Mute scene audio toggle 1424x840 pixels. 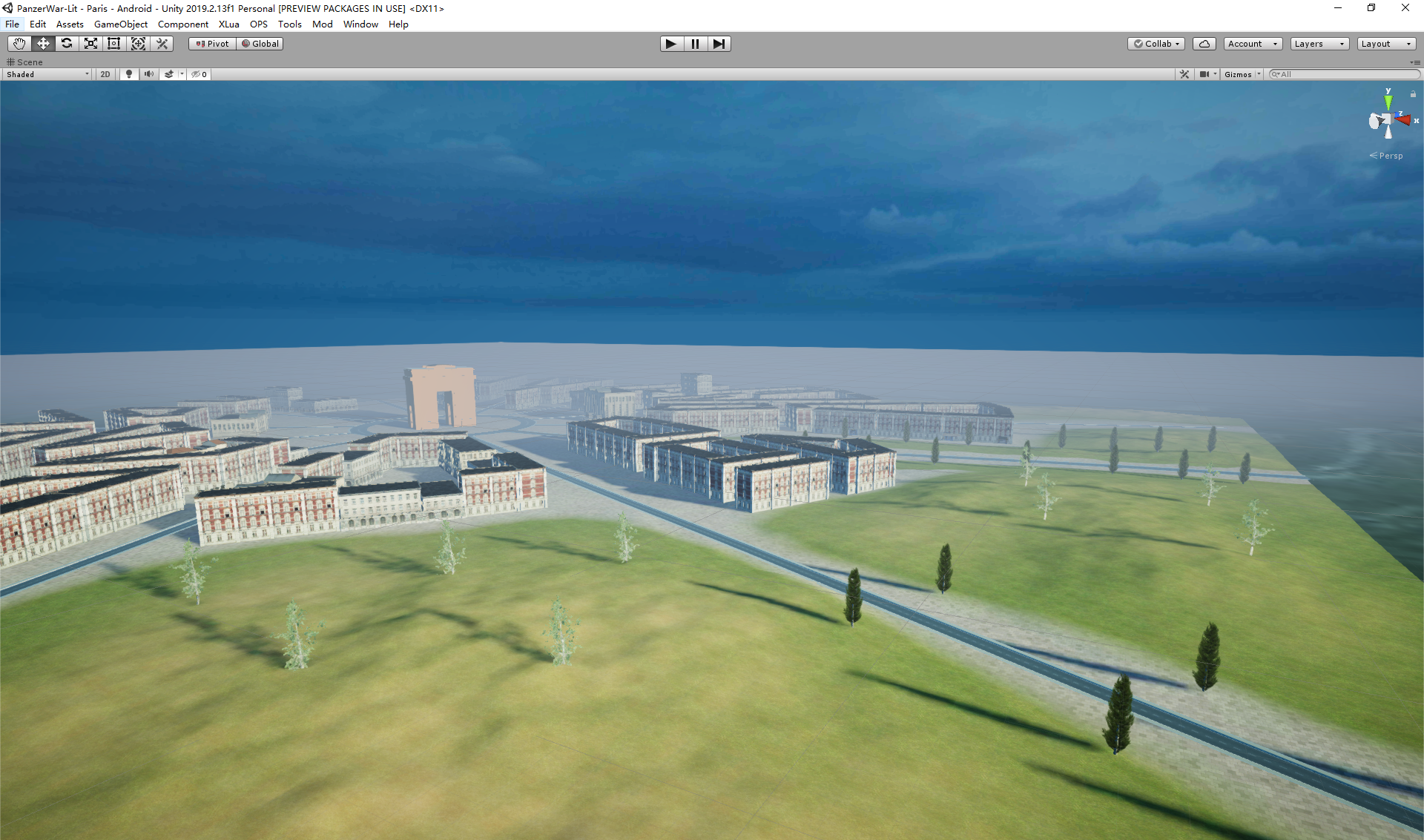coord(149,74)
